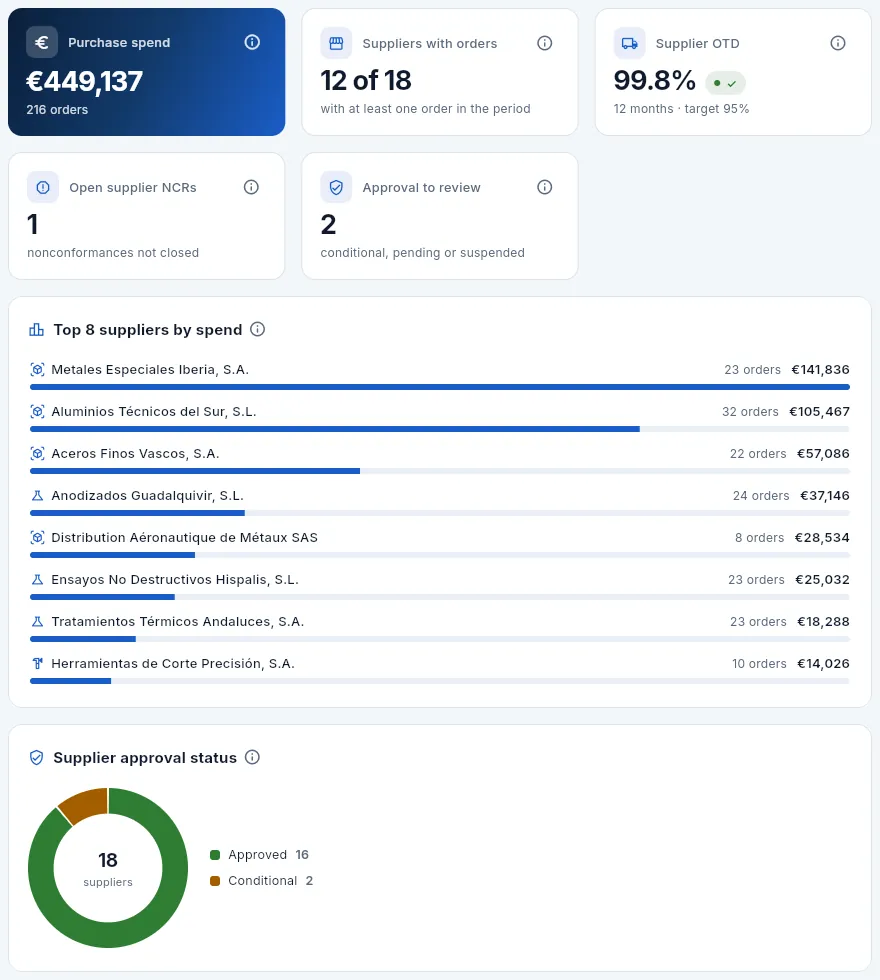Screen dimensions: 880x980
Task: Click the '216 orders' text
Action: 57,109
